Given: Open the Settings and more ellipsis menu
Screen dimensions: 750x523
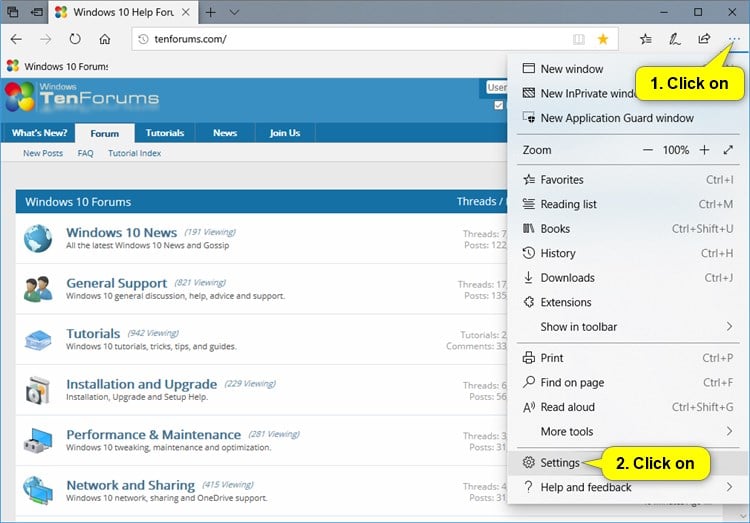Looking at the screenshot, I should pos(734,39).
